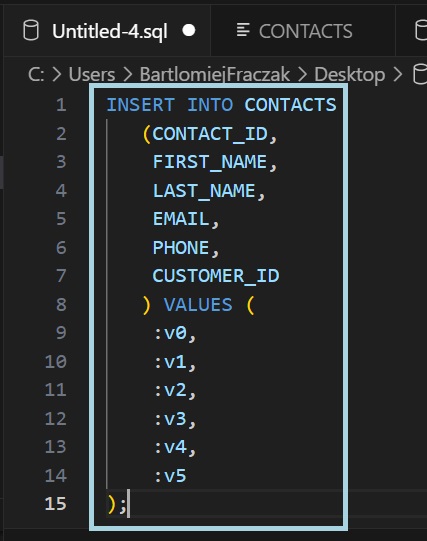This screenshot has width=427, height=541.
Task: Click bind variable ':v5' on line 14
Action: pos(170,476)
